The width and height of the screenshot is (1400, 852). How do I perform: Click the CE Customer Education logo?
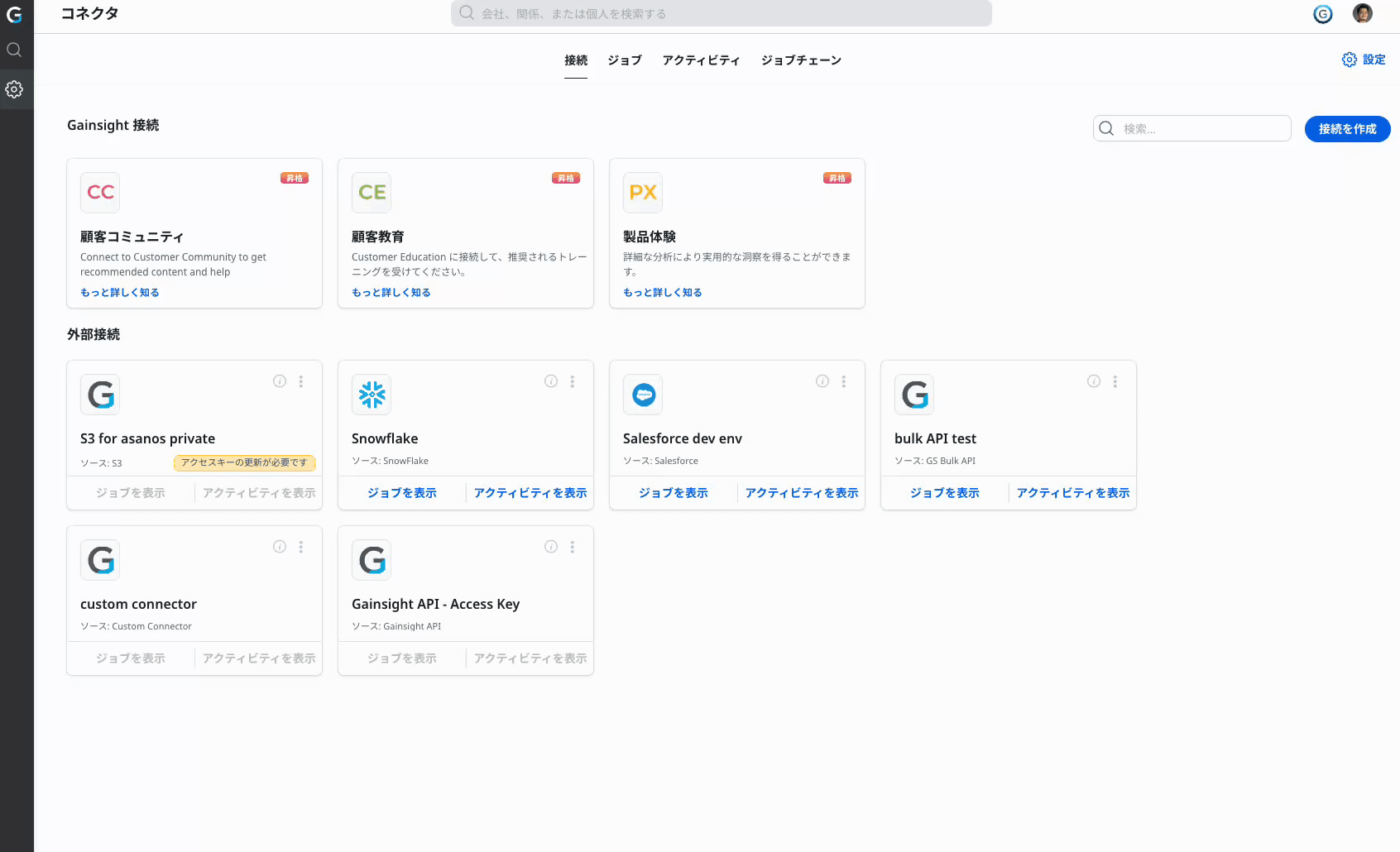click(x=372, y=193)
